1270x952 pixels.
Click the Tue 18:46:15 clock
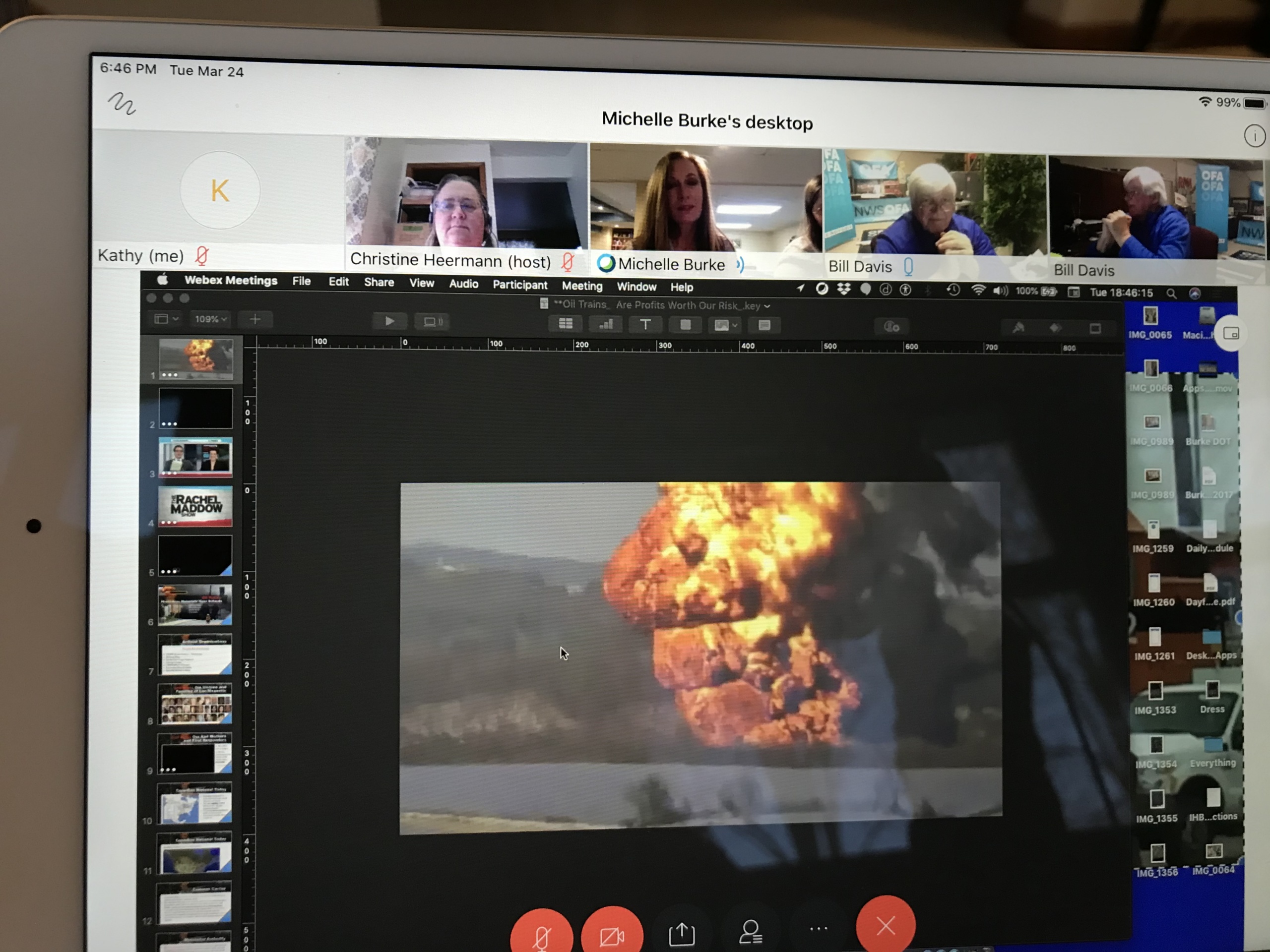pyautogui.click(x=1121, y=293)
